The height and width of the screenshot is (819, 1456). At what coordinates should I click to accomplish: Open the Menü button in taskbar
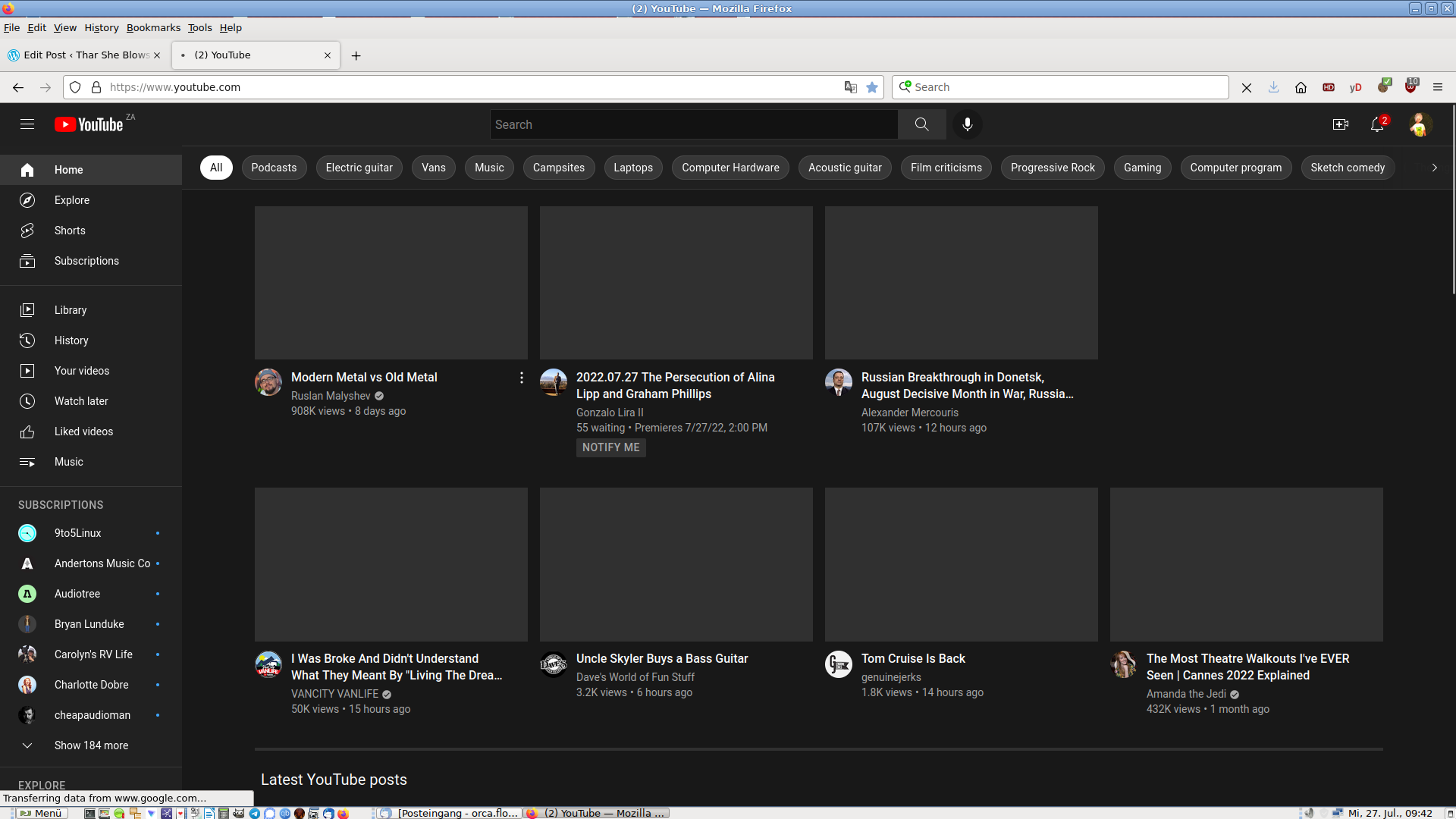pyautogui.click(x=40, y=813)
